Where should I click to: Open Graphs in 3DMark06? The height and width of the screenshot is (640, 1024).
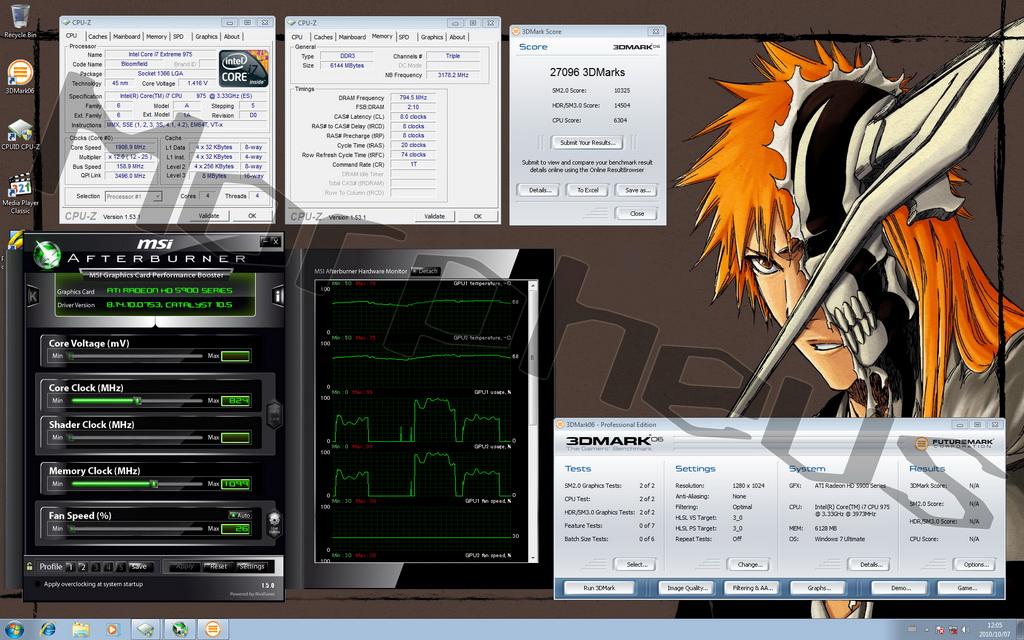click(818, 588)
